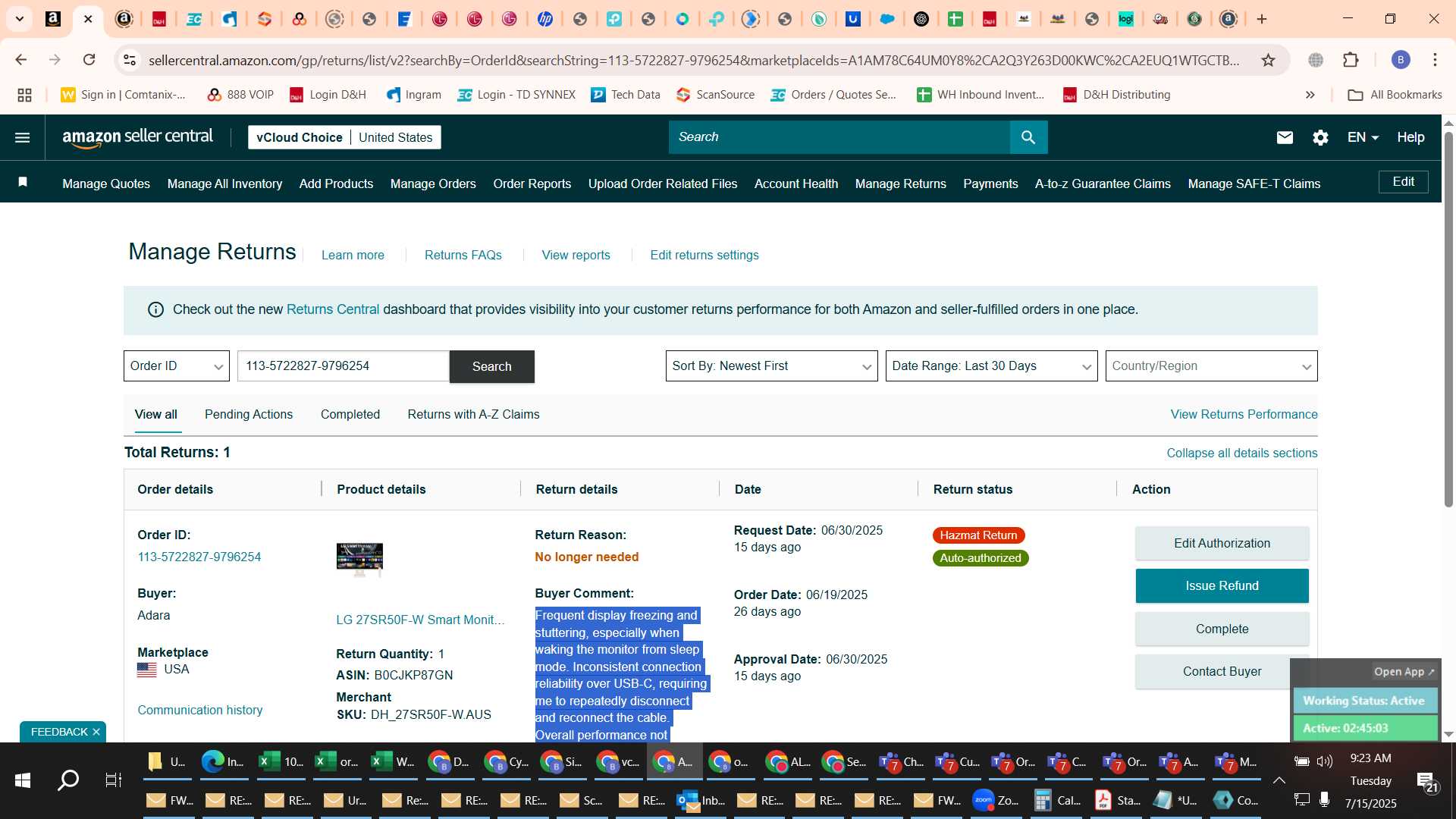Open Date Range Last 30 Days dropdown
Viewport: 1456px width, 819px height.
991,366
